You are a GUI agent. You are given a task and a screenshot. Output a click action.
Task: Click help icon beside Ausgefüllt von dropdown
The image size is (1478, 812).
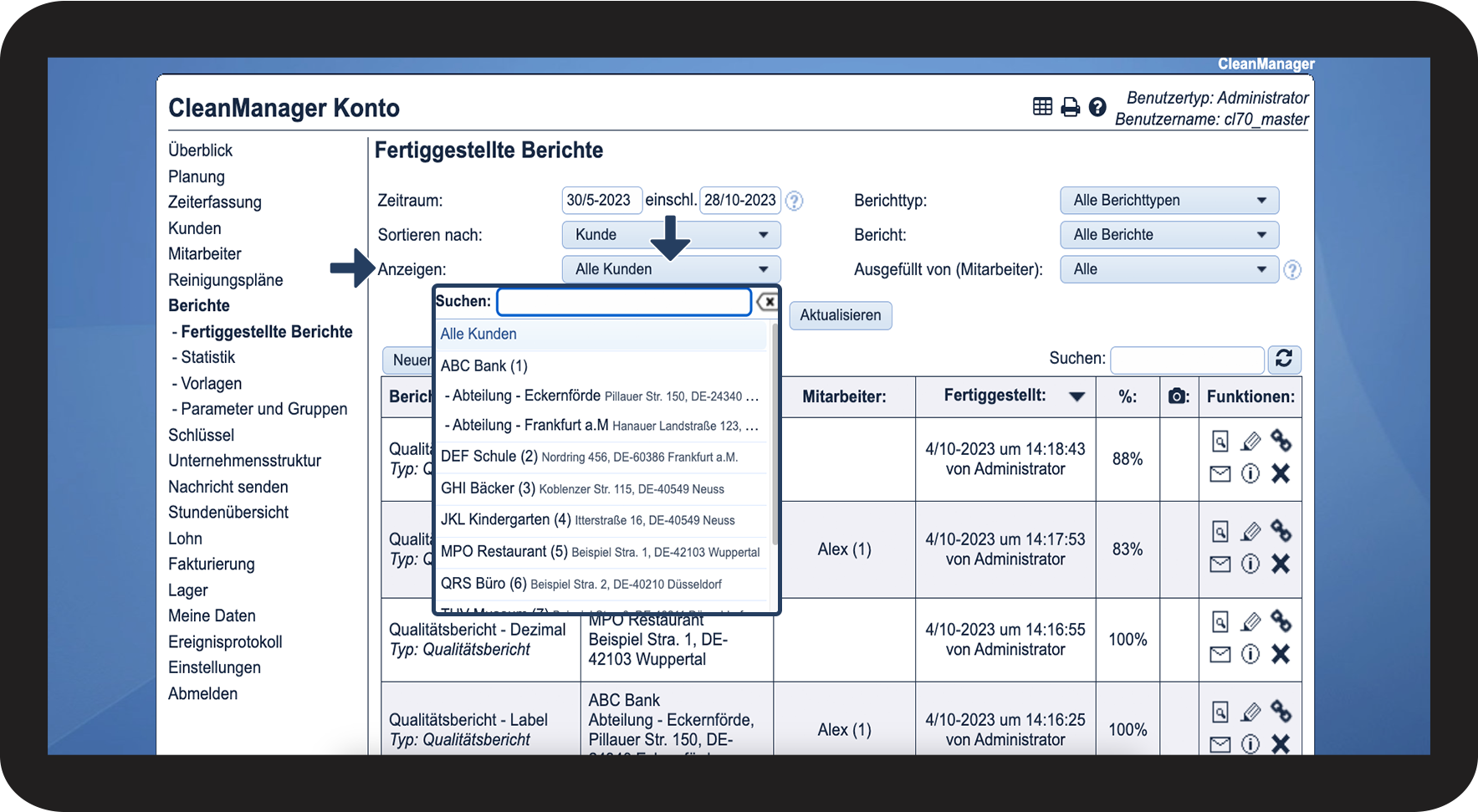[1292, 270]
